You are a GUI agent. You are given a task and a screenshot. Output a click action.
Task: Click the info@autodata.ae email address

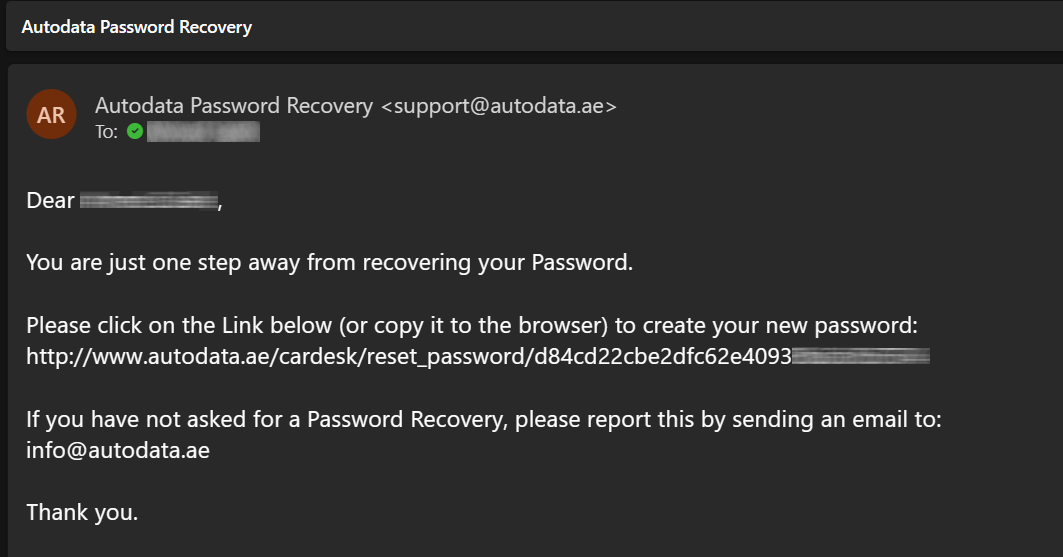tap(118, 451)
